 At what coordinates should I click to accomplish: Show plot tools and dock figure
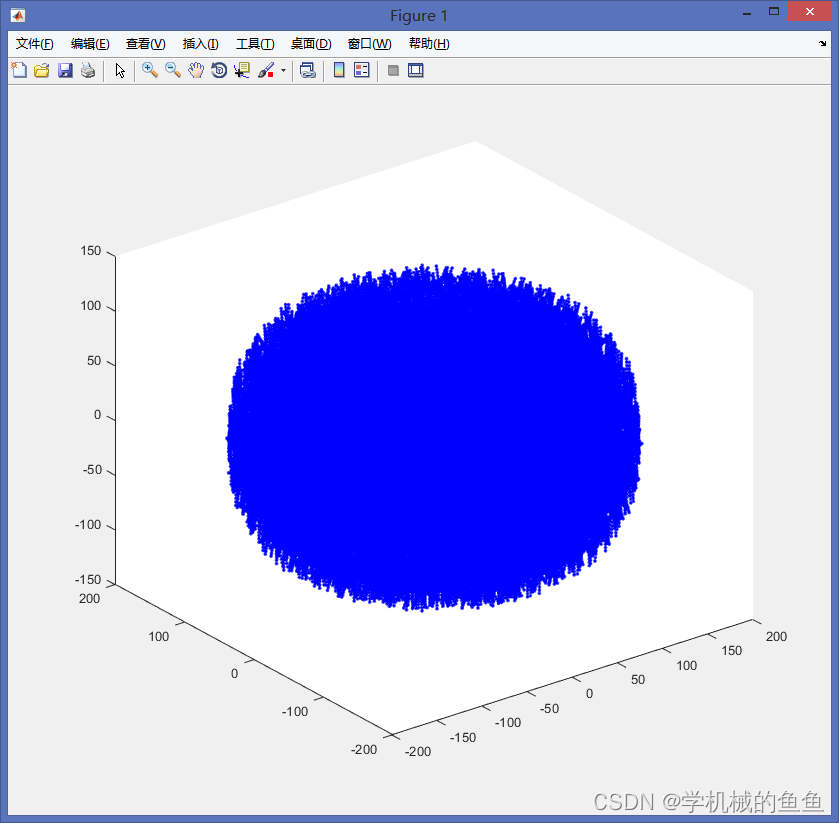pyautogui.click(x=416, y=70)
